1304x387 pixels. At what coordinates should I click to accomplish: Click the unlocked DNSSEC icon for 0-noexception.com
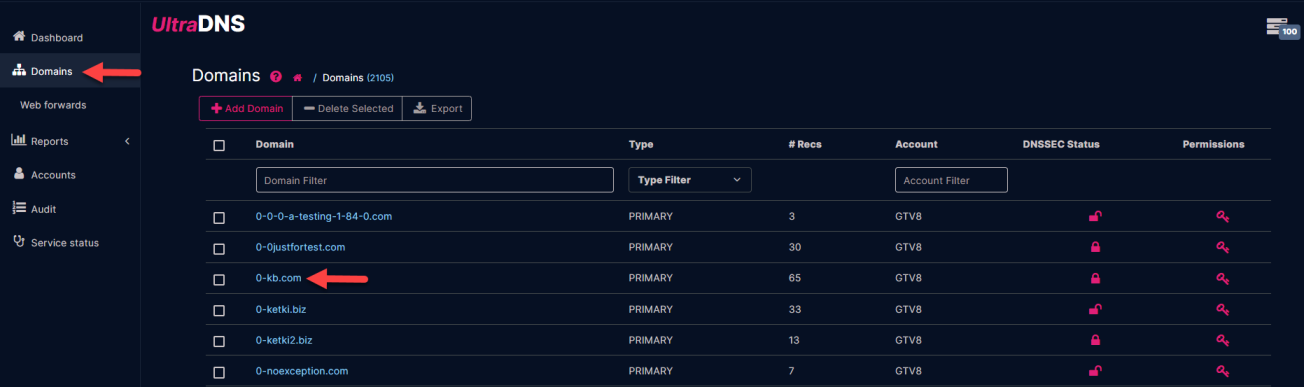1095,371
